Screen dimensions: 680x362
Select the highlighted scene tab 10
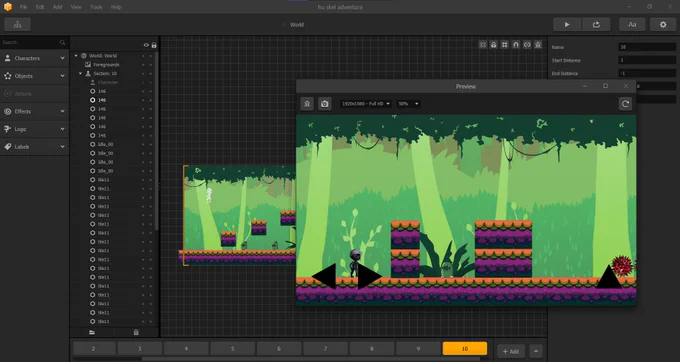point(465,349)
